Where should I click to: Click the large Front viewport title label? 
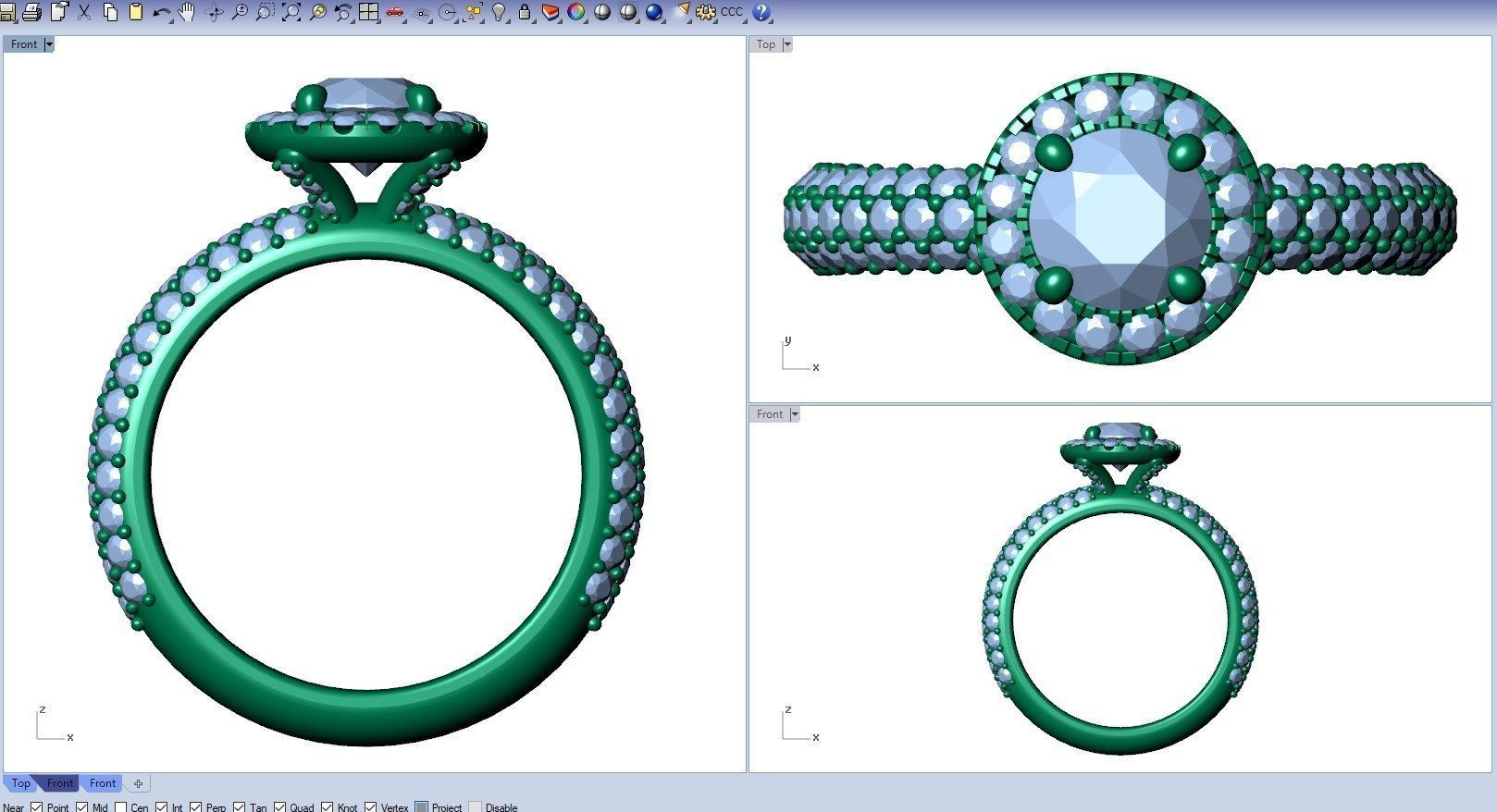[24, 44]
